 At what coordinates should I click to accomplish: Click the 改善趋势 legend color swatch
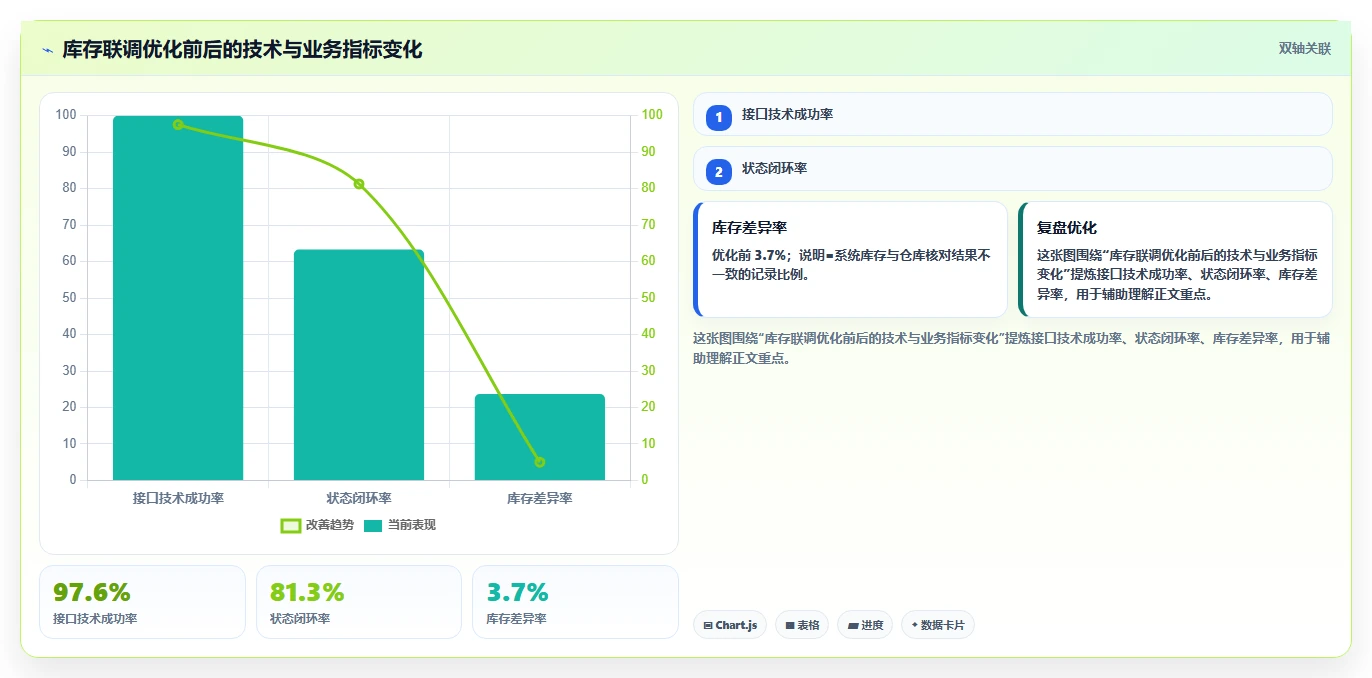click(x=291, y=526)
